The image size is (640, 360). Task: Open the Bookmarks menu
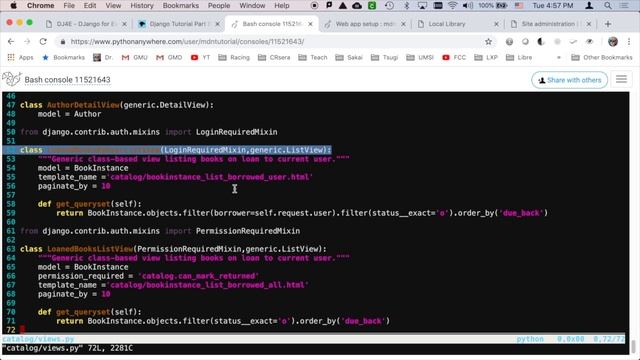tap(180, 6)
